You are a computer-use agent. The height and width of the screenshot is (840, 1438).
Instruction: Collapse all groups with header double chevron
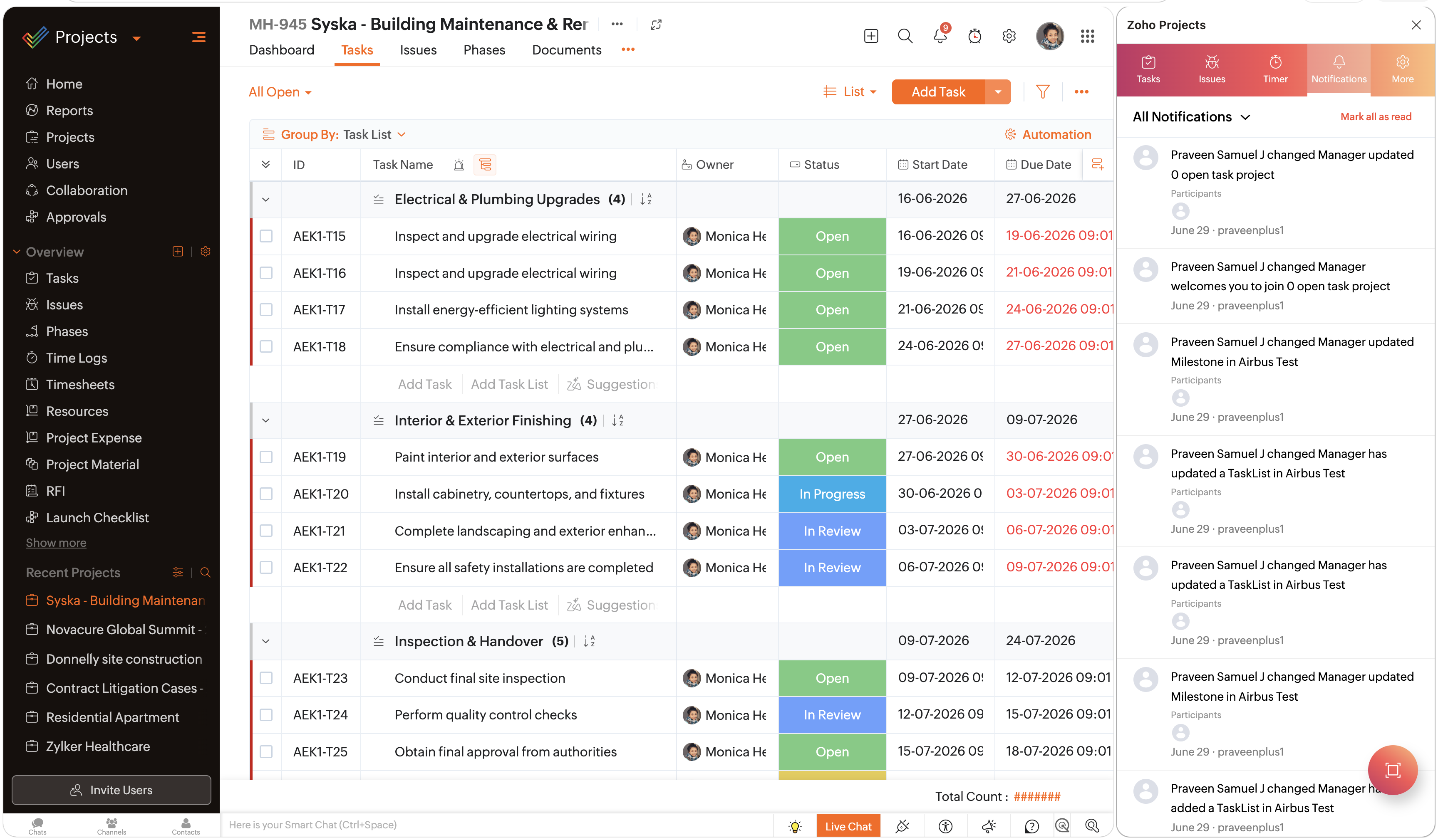click(x=266, y=165)
